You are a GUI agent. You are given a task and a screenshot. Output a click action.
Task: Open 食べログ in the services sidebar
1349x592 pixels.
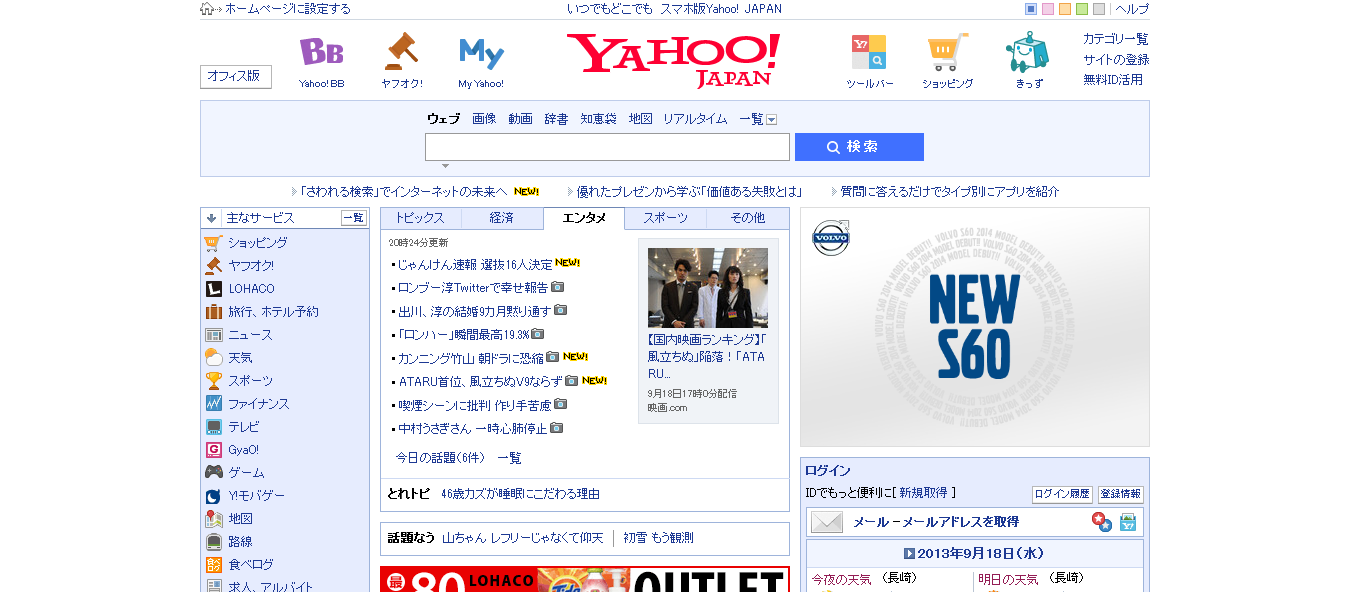tap(250, 565)
